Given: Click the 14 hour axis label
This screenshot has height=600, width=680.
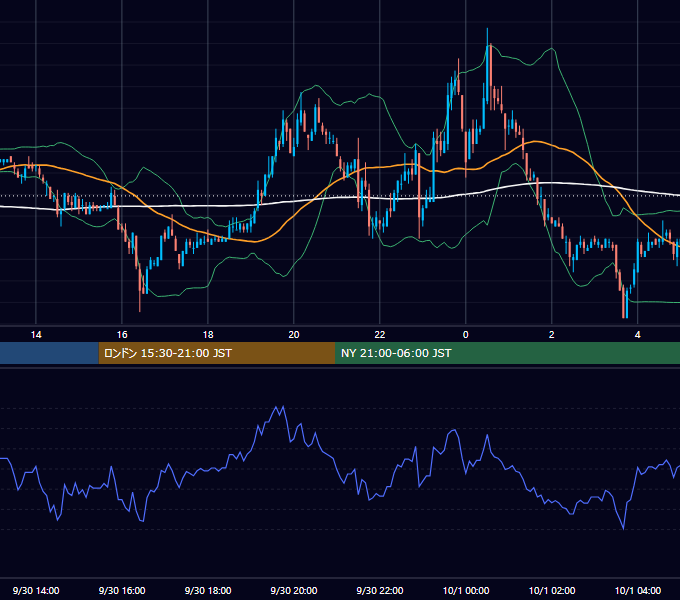Looking at the screenshot, I should tap(36, 335).
